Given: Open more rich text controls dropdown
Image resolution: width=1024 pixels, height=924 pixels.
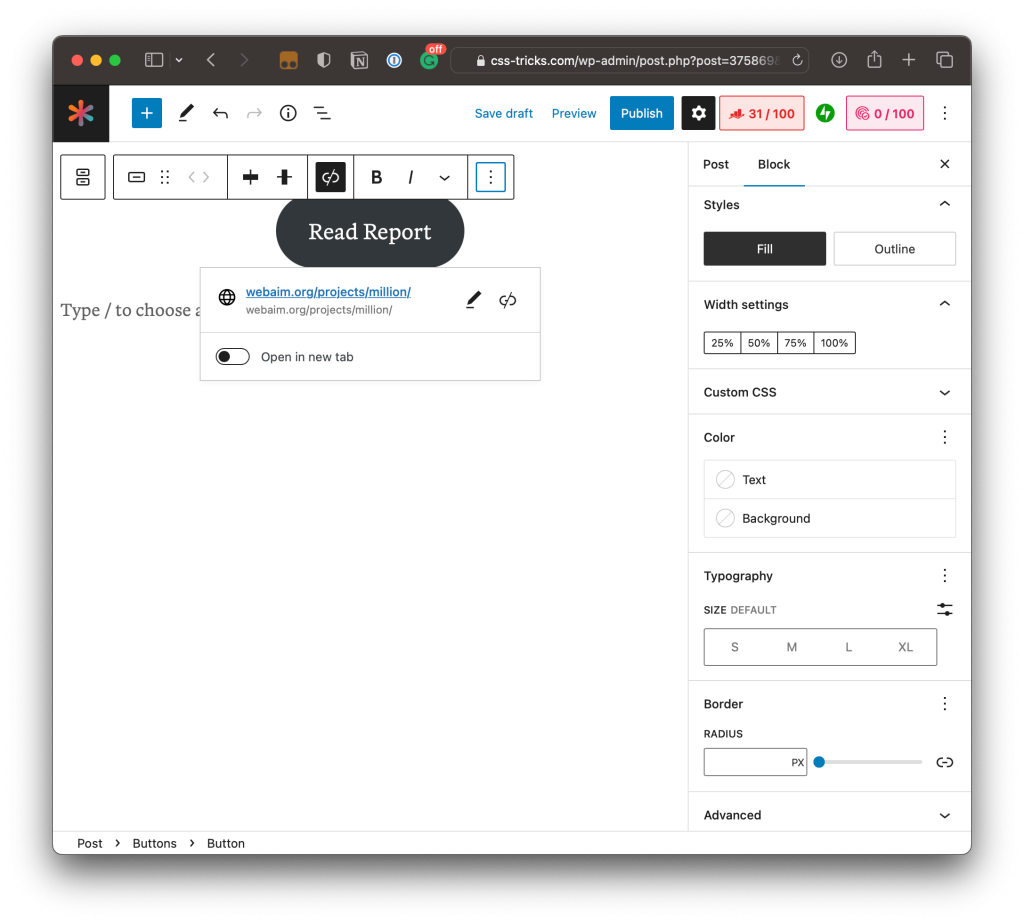Looking at the screenshot, I should click(x=444, y=177).
